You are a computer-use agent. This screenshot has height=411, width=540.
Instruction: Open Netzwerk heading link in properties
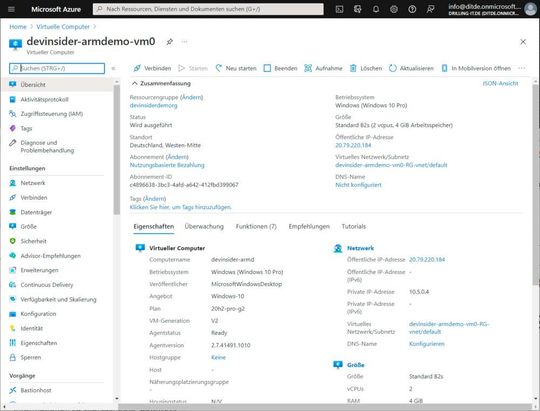click(360, 248)
